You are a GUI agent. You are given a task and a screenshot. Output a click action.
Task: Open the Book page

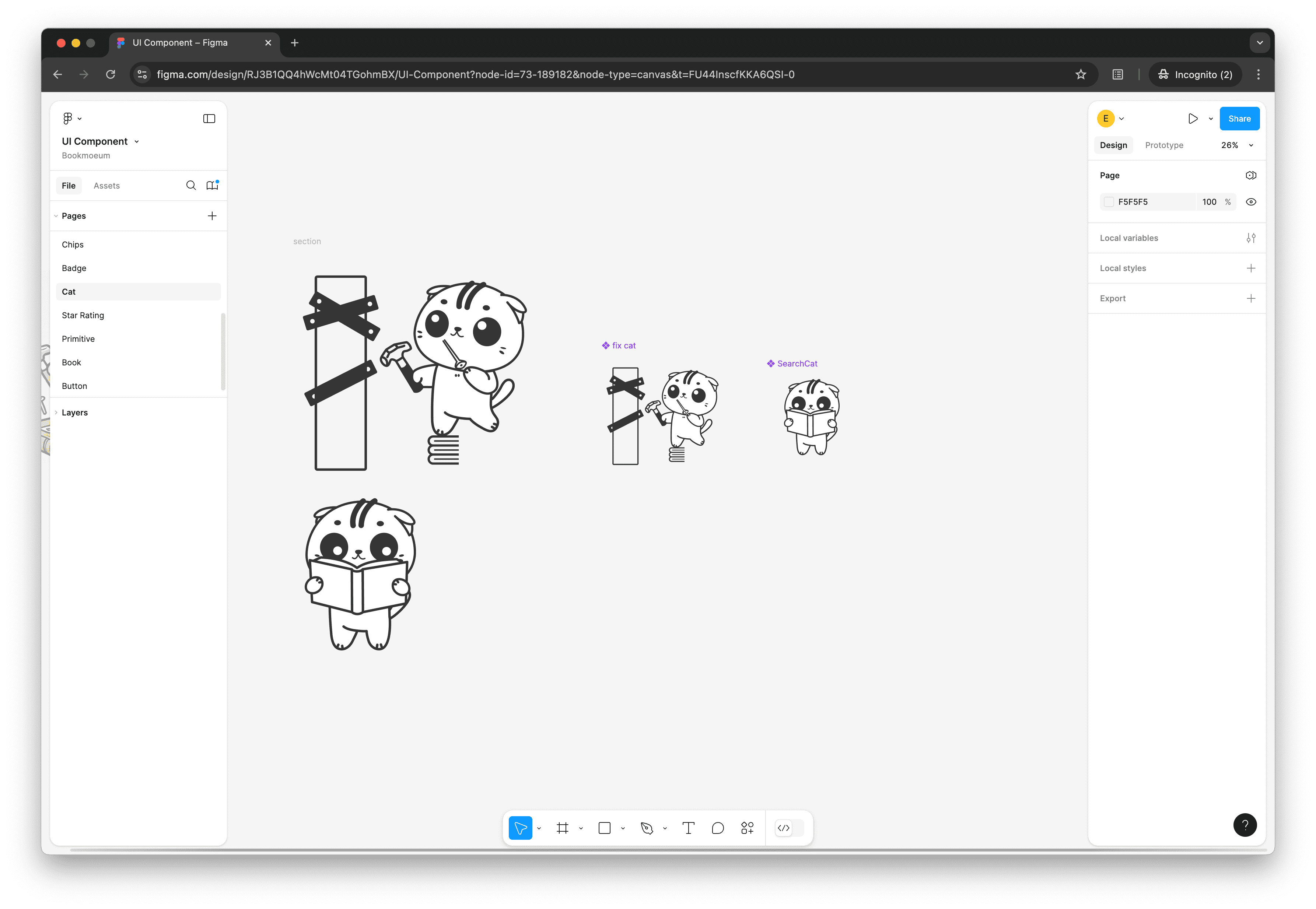click(x=138, y=362)
